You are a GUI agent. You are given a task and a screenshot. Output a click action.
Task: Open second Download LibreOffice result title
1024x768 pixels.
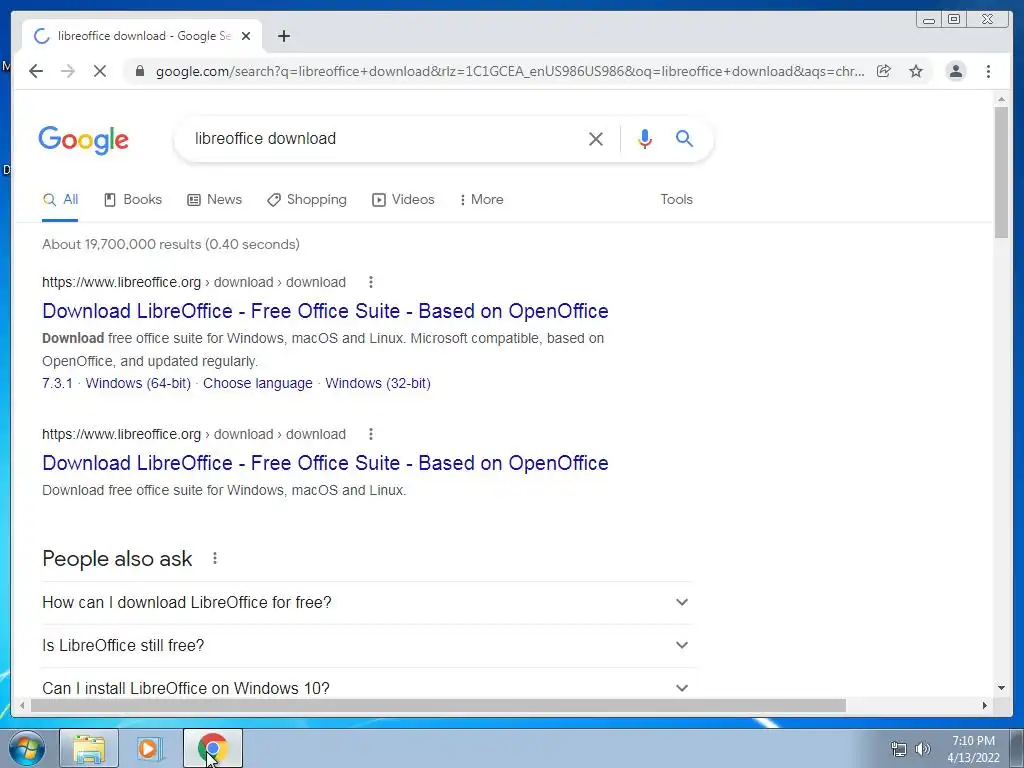coord(325,463)
